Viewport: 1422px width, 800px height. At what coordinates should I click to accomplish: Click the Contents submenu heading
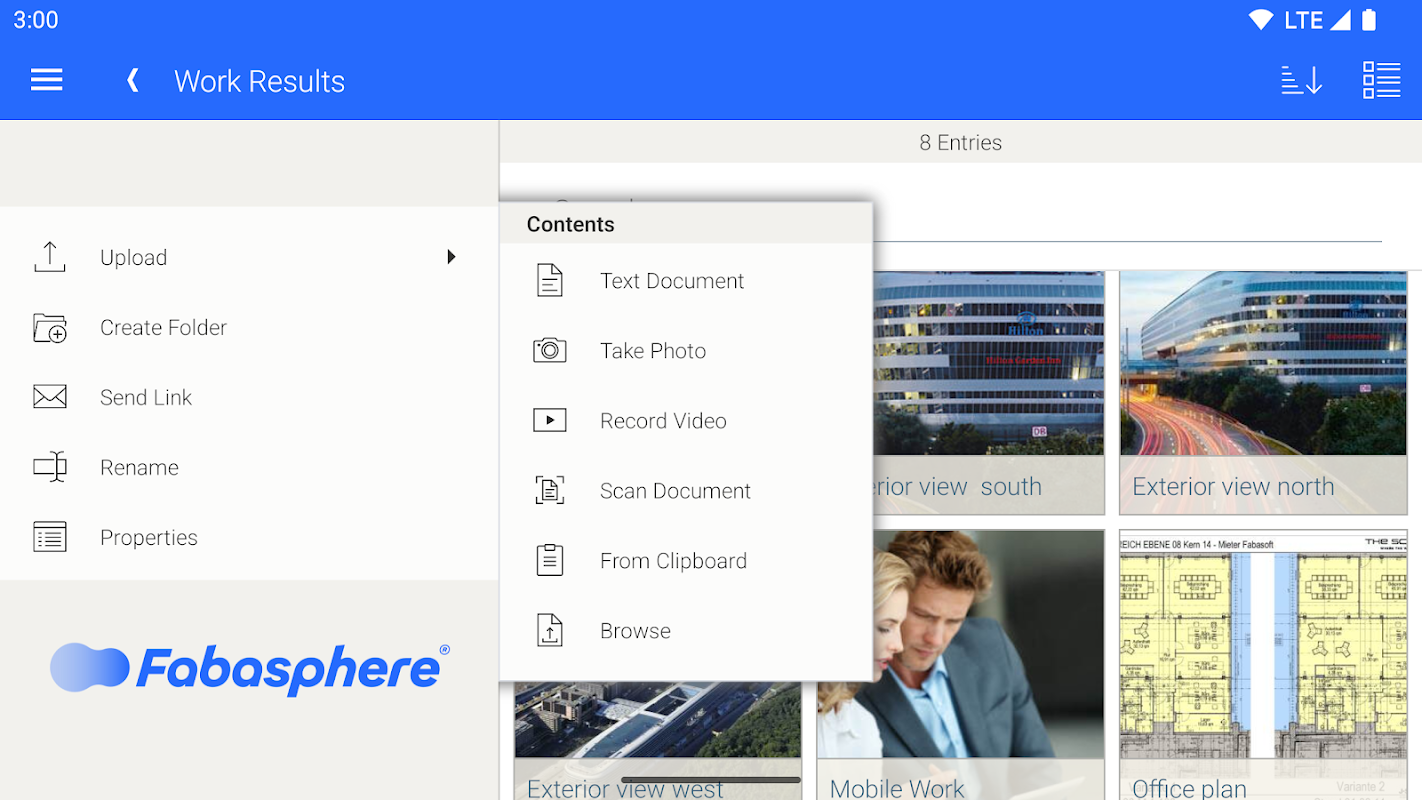(x=571, y=224)
